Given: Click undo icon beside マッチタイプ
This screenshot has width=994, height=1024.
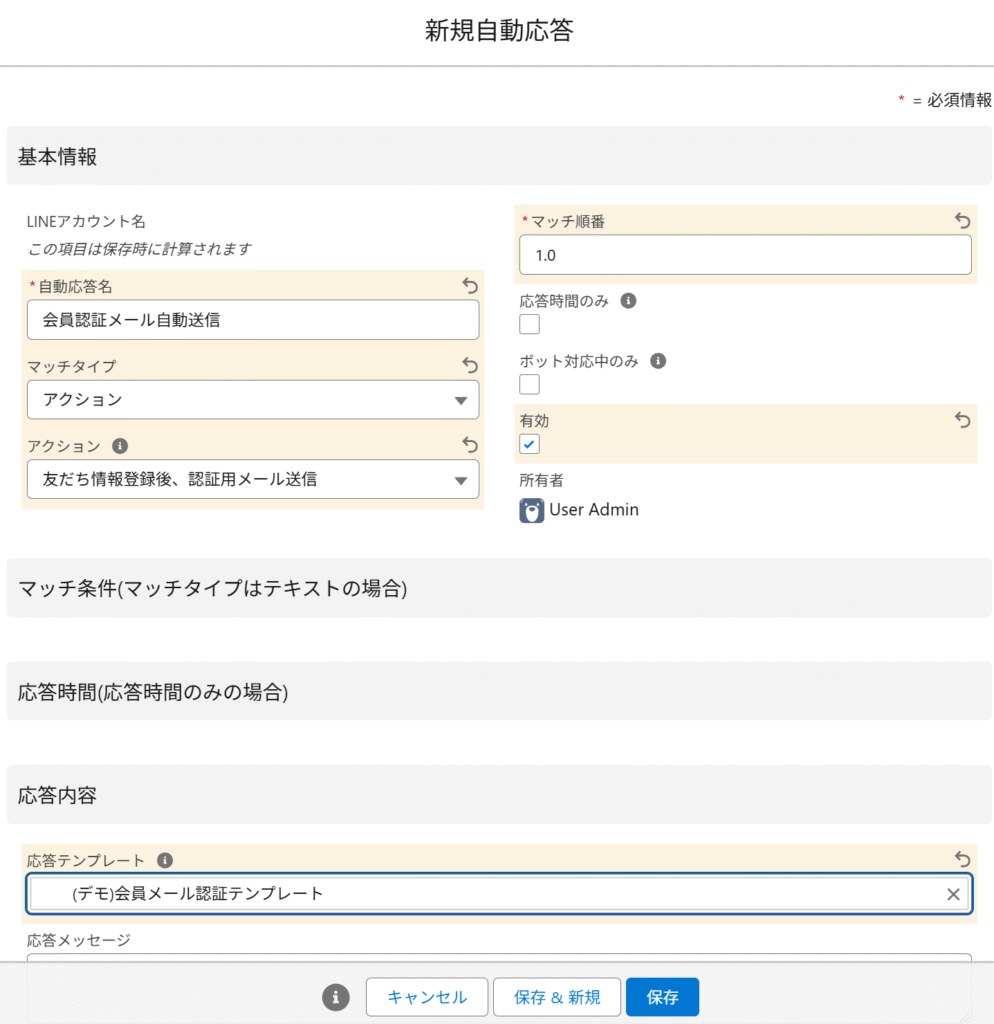Looking at the screenshot, I should pos(470,366).
